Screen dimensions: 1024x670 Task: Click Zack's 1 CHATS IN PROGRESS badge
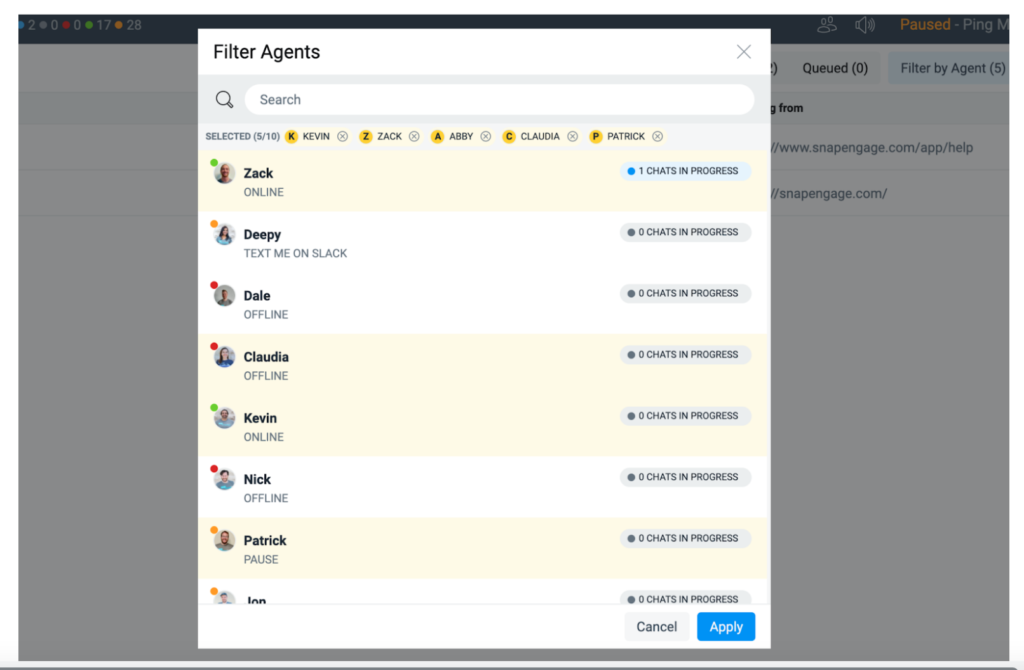683,171
